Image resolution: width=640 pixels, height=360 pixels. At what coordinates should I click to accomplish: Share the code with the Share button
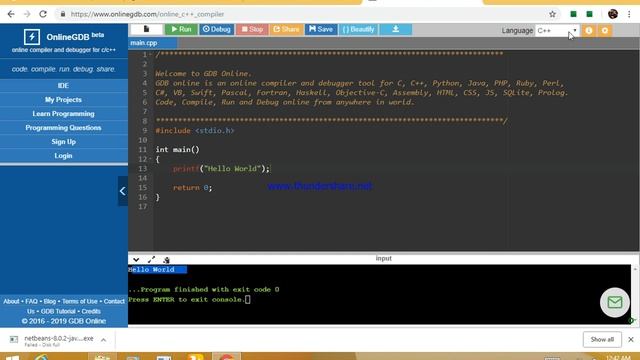click(x=286, y=29)
